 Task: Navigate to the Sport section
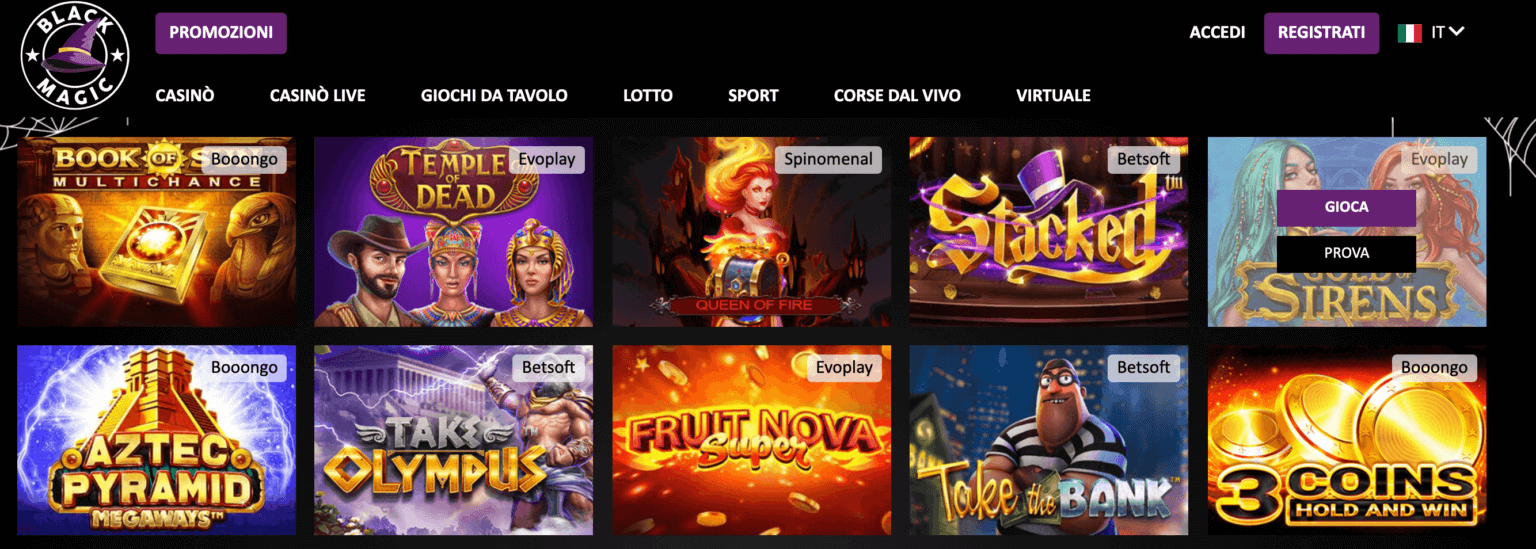pyautogui.click(x=753, y=96)
